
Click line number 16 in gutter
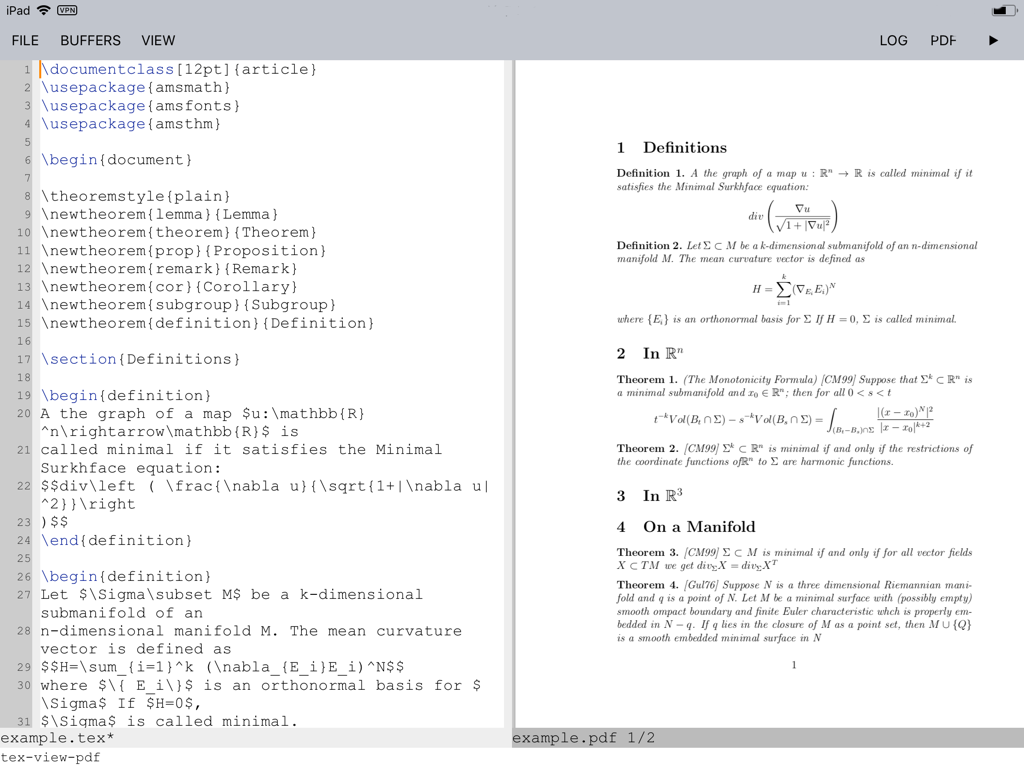[x=24, y=341]
